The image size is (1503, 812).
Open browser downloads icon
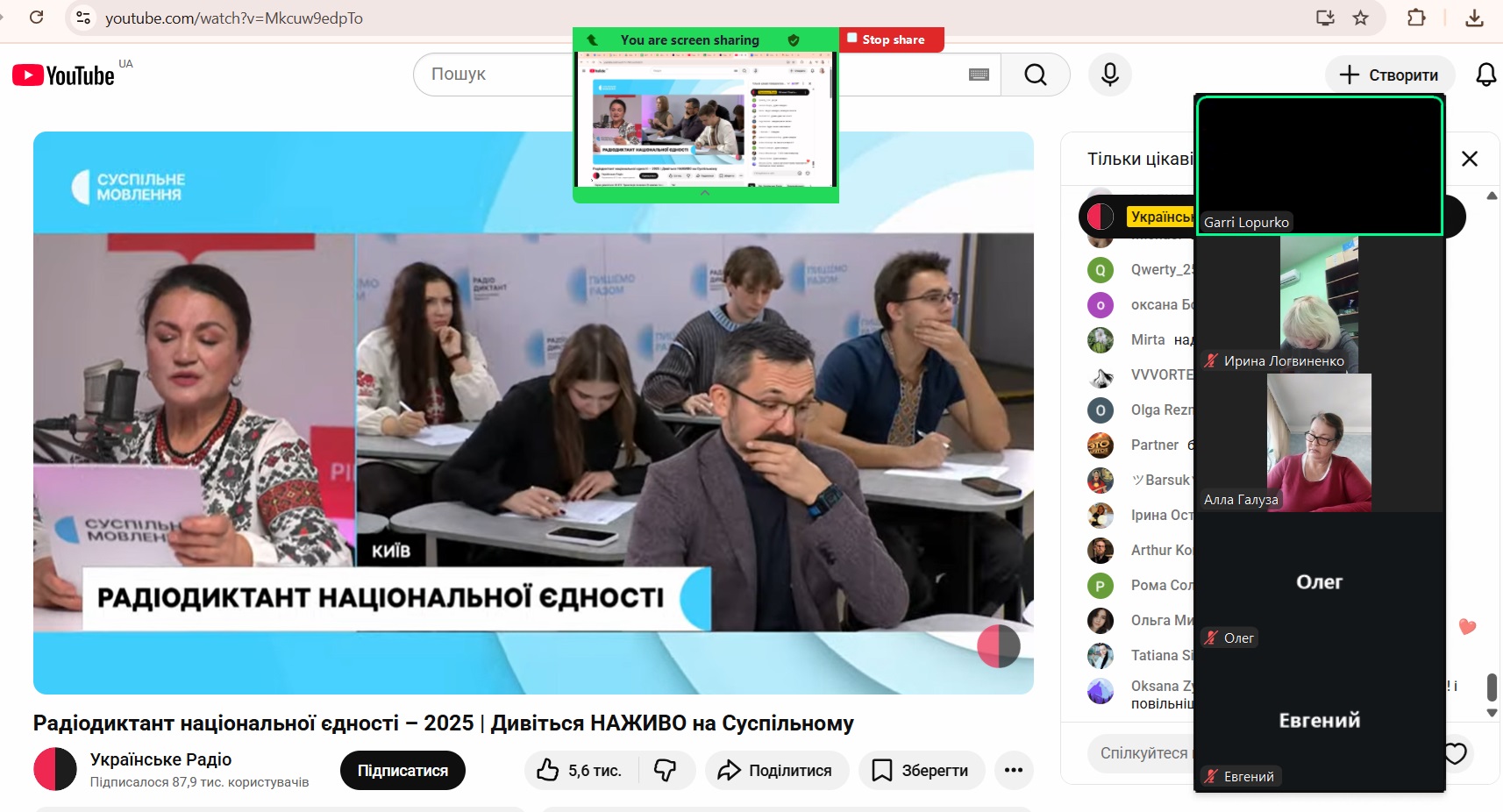[x=1474, y=18]
